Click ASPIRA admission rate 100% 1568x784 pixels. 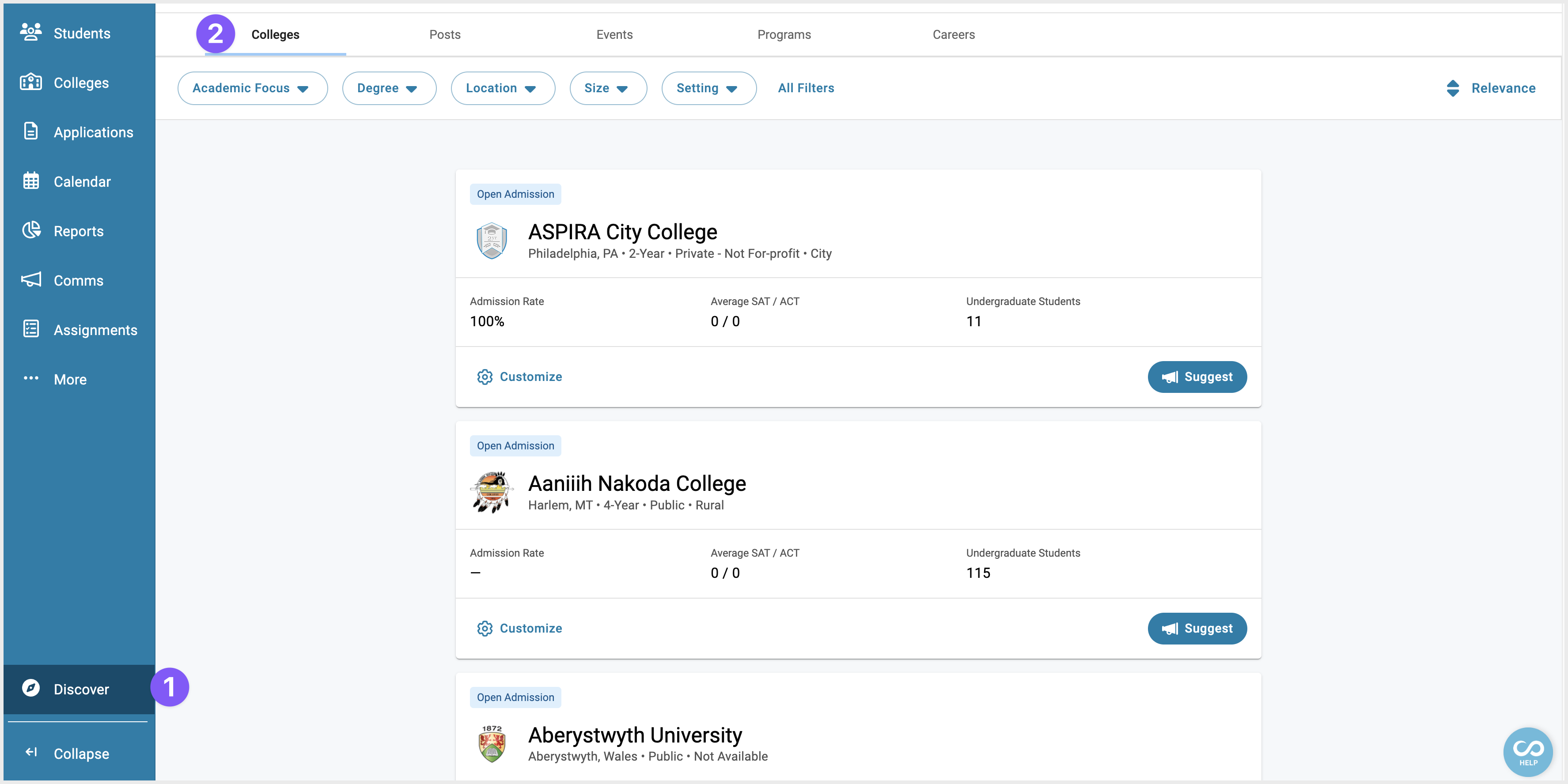coord(487,321)
